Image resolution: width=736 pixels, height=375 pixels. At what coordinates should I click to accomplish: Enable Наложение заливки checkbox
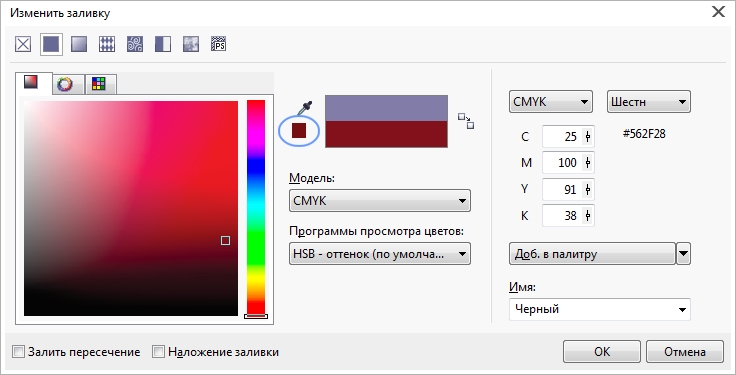point(159,352)
